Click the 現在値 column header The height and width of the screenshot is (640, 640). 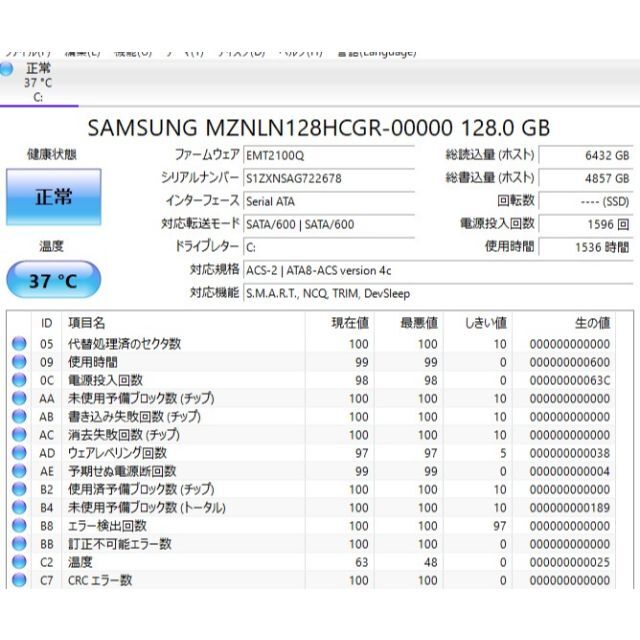350,323
